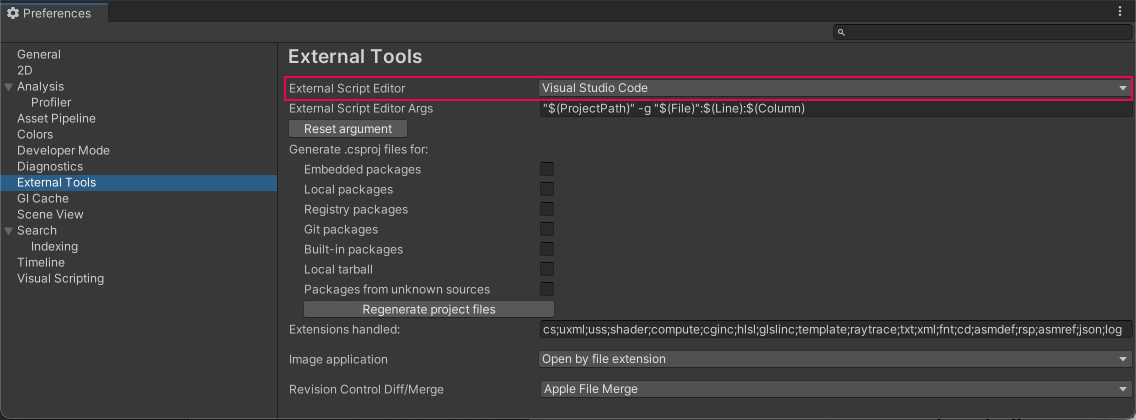
Task: Click the search magnifier icon
Action: coord(842,33)
